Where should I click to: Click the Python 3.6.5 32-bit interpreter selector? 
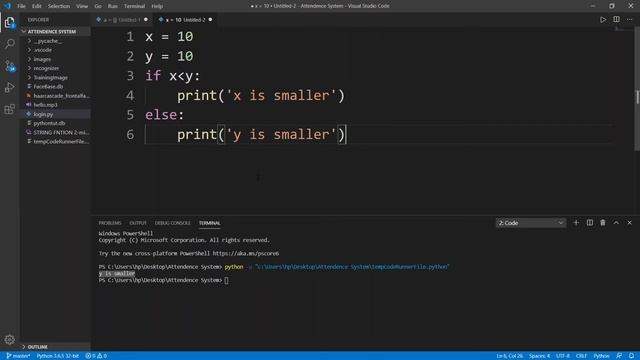[58, 356]
